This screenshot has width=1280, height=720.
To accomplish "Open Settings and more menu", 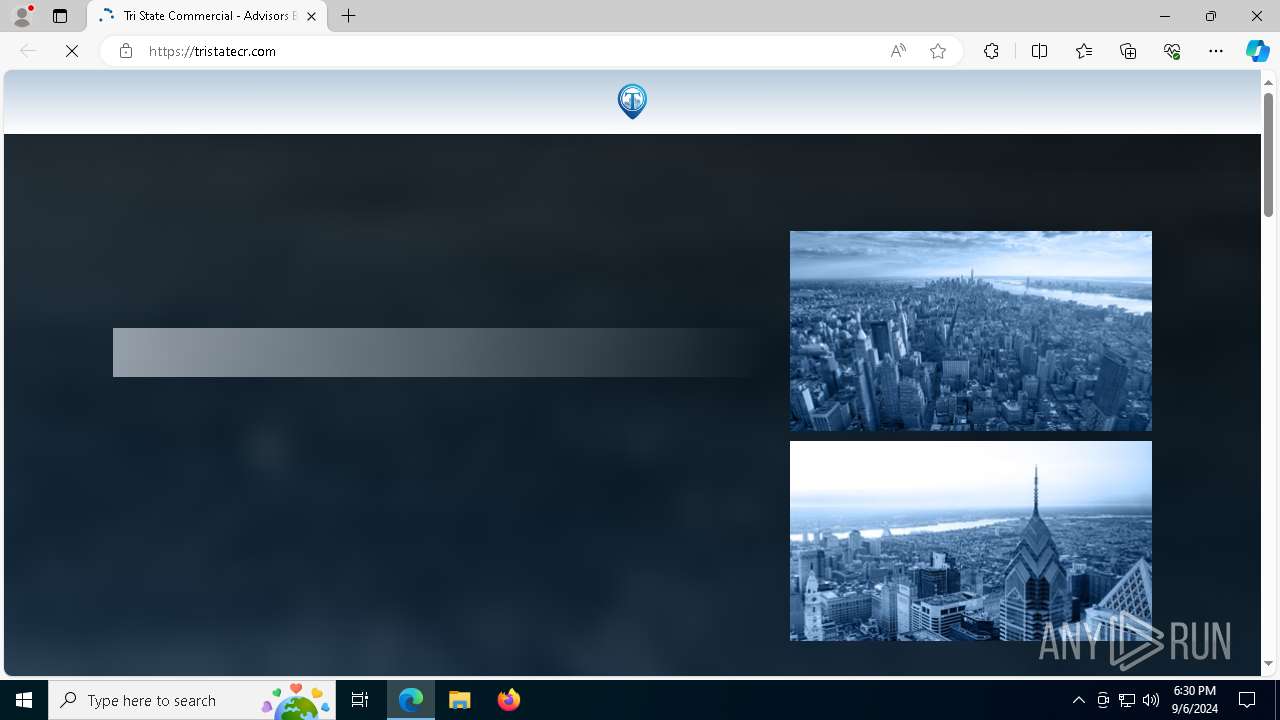I will (1216, 51).
